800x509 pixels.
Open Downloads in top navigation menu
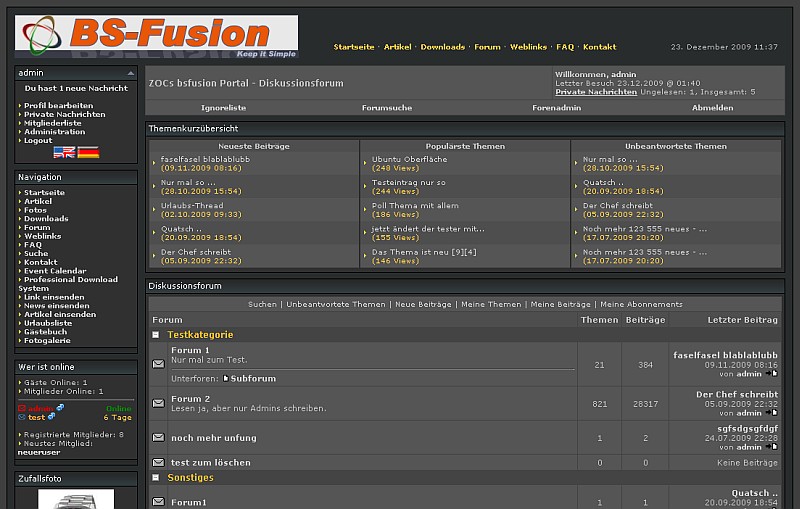point(442,47)
